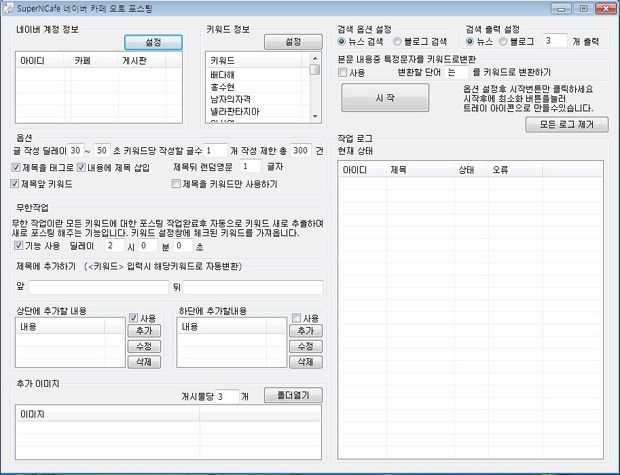Viewport: 620px width, 475px height.
Task: Enable 사용 checkbox for bottom content
Action: (296, 318)
